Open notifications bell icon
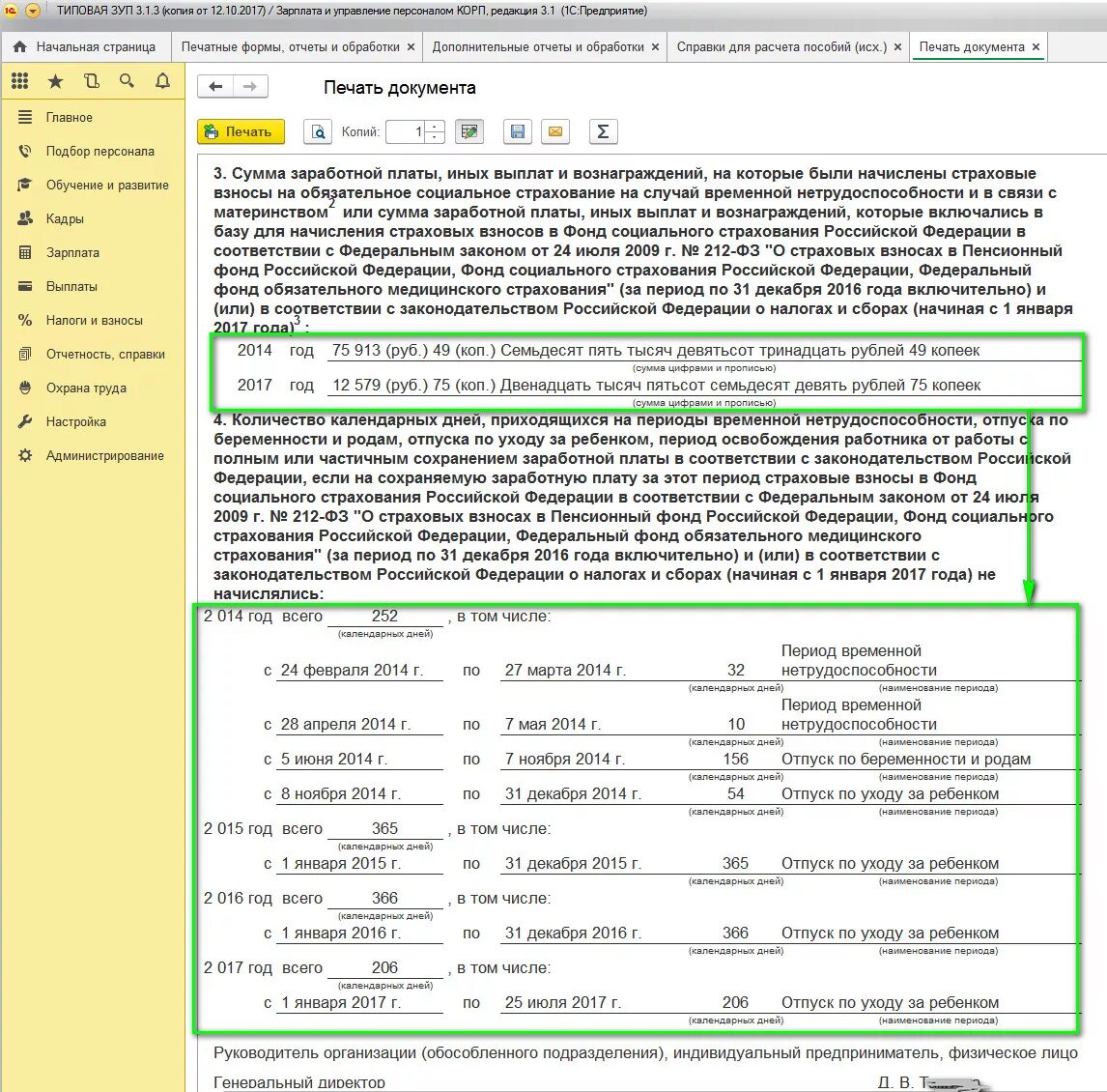Viewport: 1107px width, 1092px height. click(162, 81)
